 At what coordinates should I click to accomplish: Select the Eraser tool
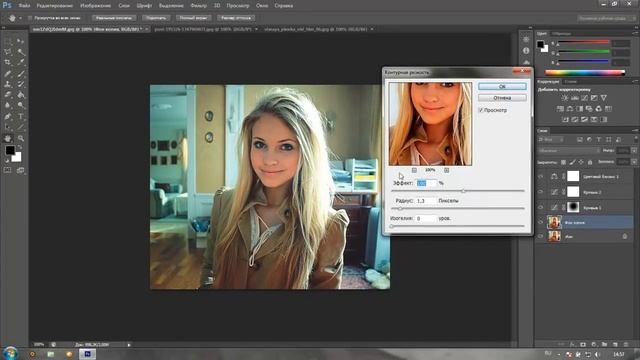8,95
